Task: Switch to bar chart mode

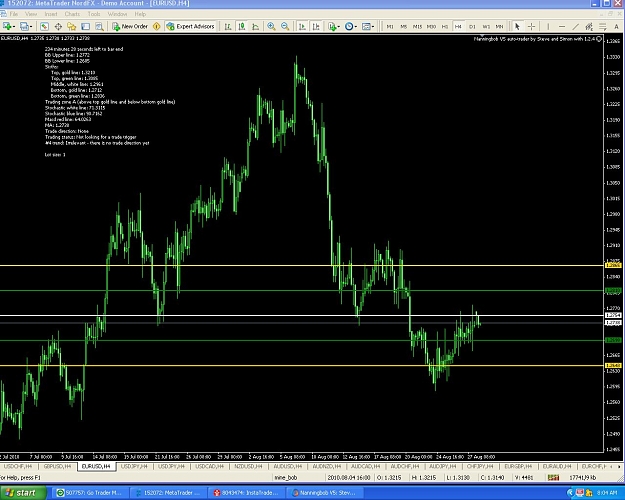Action: (228, 26)
